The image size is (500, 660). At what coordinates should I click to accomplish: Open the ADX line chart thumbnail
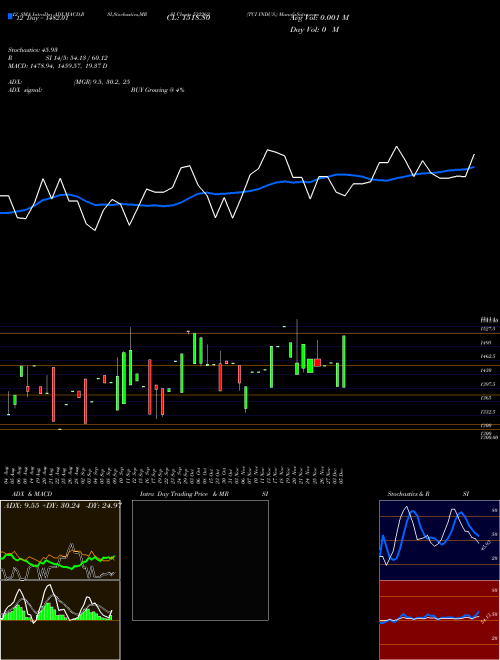pos(60,540)
